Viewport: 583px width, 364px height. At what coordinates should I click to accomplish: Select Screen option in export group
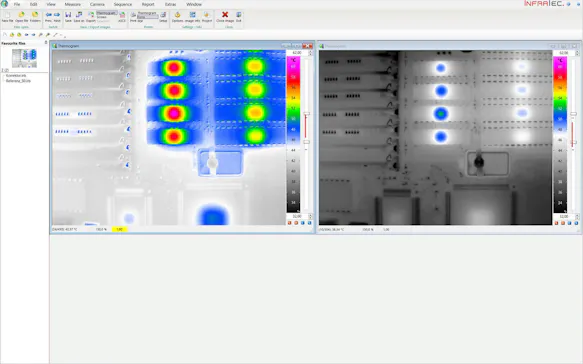(x=102, y=17)
